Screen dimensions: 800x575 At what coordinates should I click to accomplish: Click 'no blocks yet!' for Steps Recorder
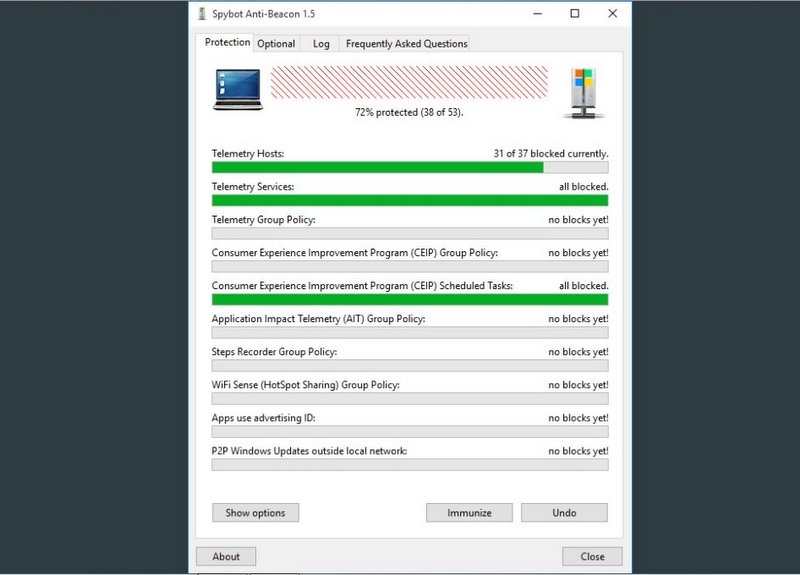click(x=579, y=352)
